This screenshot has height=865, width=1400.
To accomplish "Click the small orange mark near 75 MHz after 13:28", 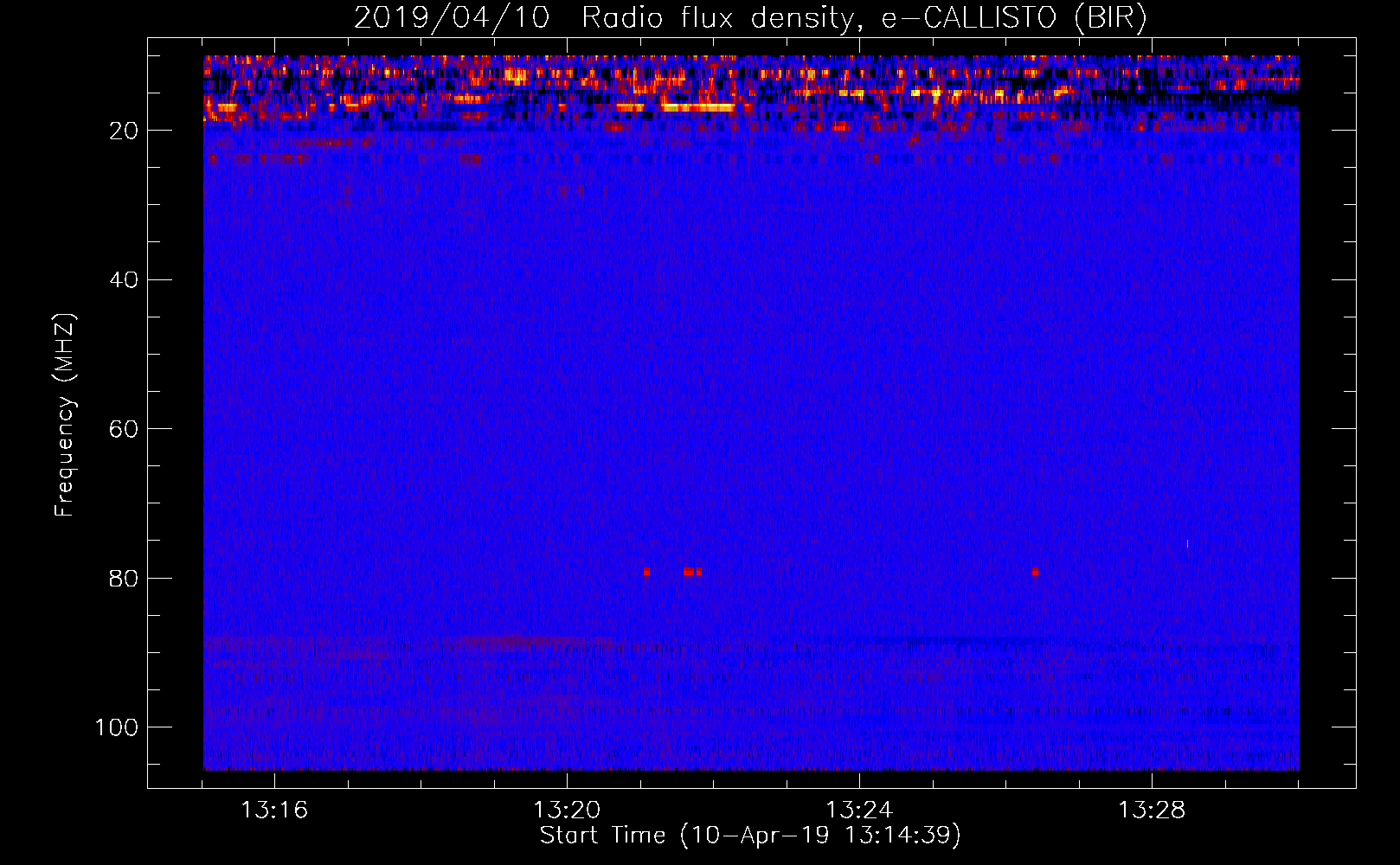I will 1187,544.
